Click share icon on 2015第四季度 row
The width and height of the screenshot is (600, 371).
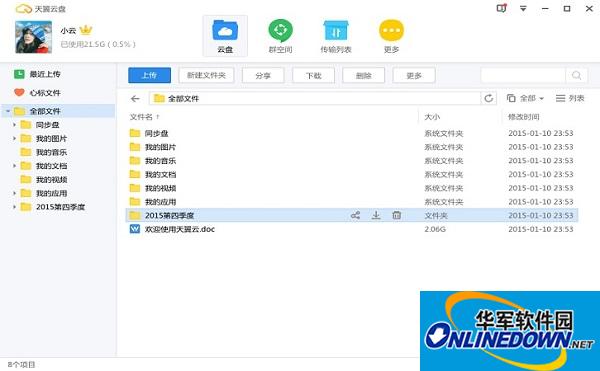[x=355, y=215]
